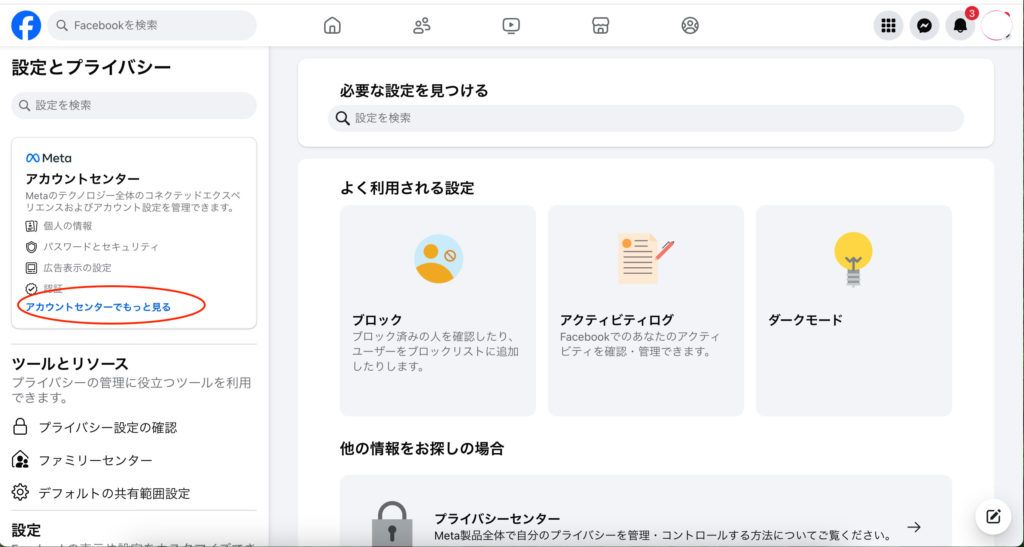Open the notifications bell icon
This screenshot has width=1024, height=547.
(x=960, y=26)
